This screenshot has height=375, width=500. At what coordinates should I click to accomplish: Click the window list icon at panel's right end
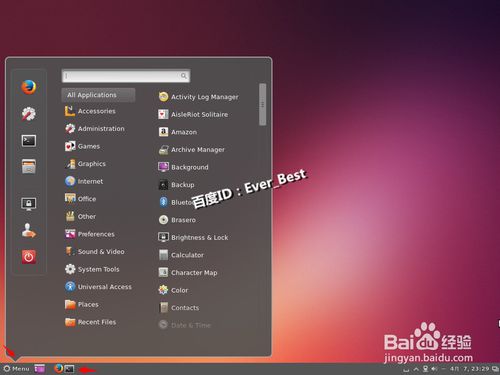click(495, 369)
